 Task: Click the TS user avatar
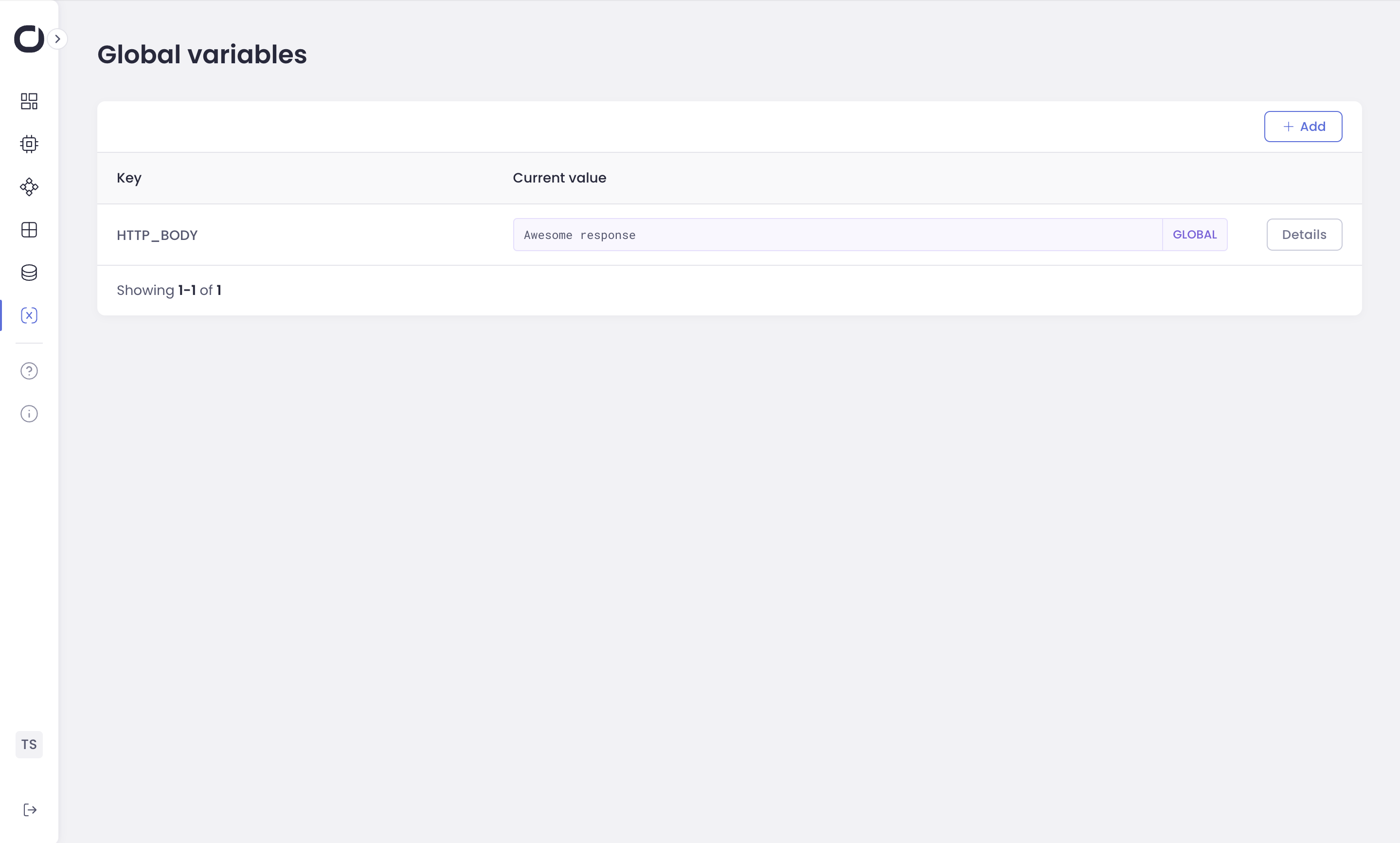click(29, 744)
